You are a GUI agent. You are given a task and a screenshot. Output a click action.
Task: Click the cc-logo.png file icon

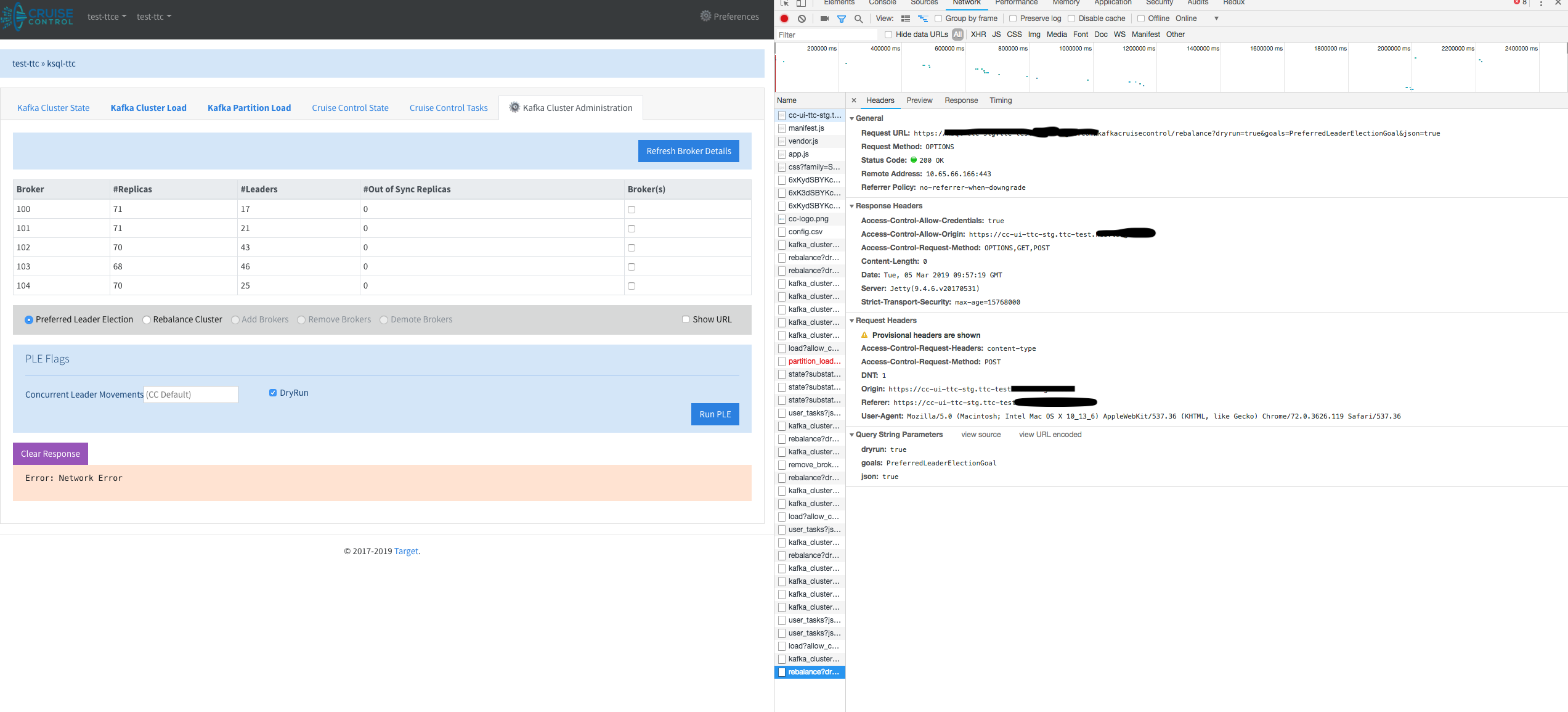(x=782, y=219)
